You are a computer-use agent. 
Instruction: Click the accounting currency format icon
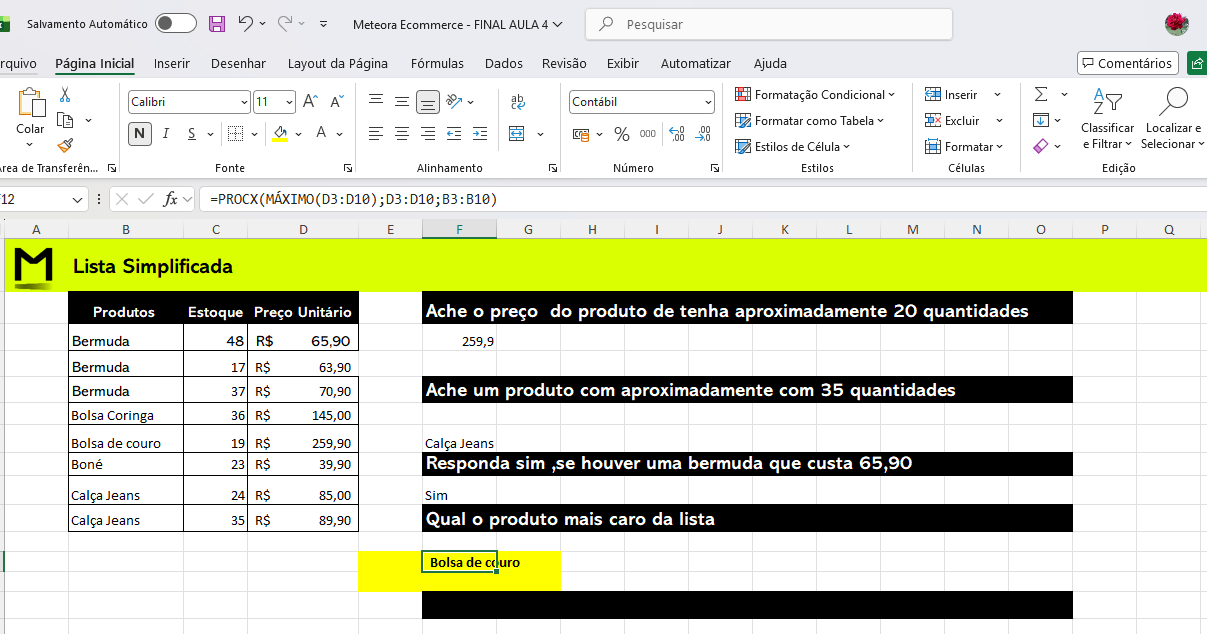click(581, 134)
